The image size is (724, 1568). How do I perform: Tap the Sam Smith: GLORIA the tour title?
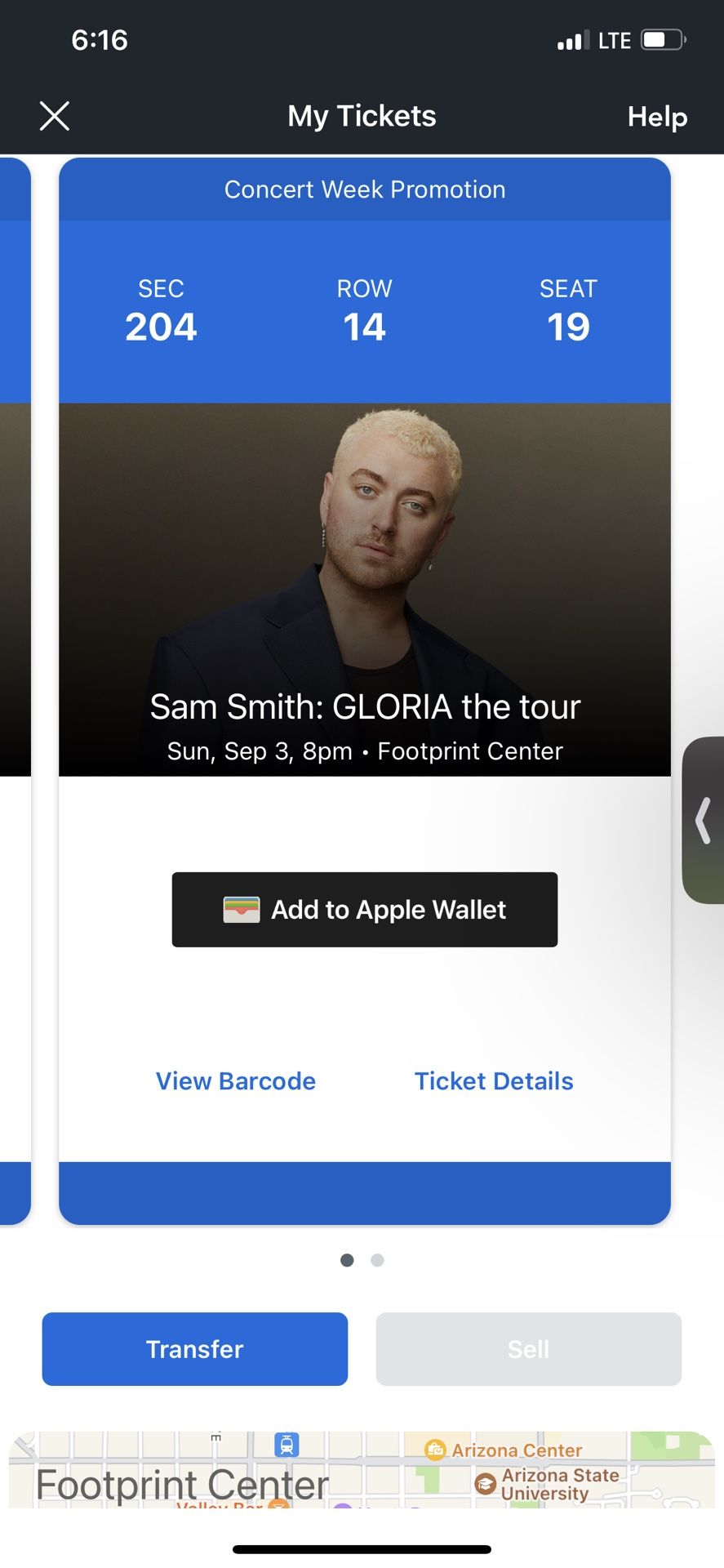(x=365, y=706)
